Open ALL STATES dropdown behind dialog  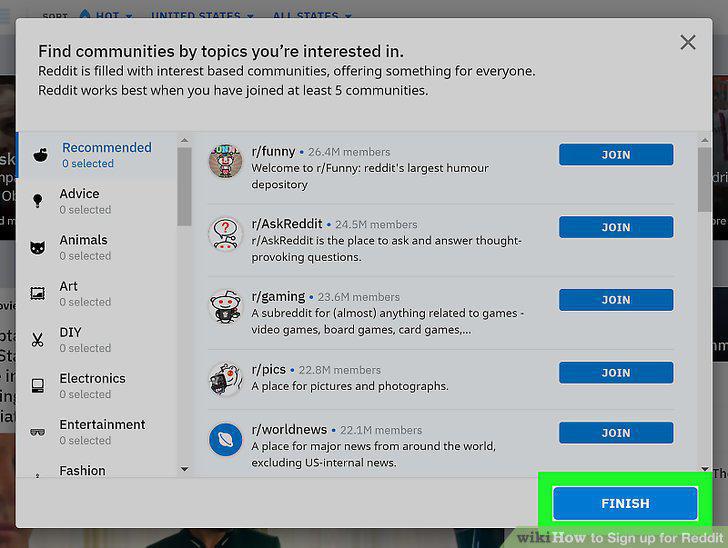[312, 15]
